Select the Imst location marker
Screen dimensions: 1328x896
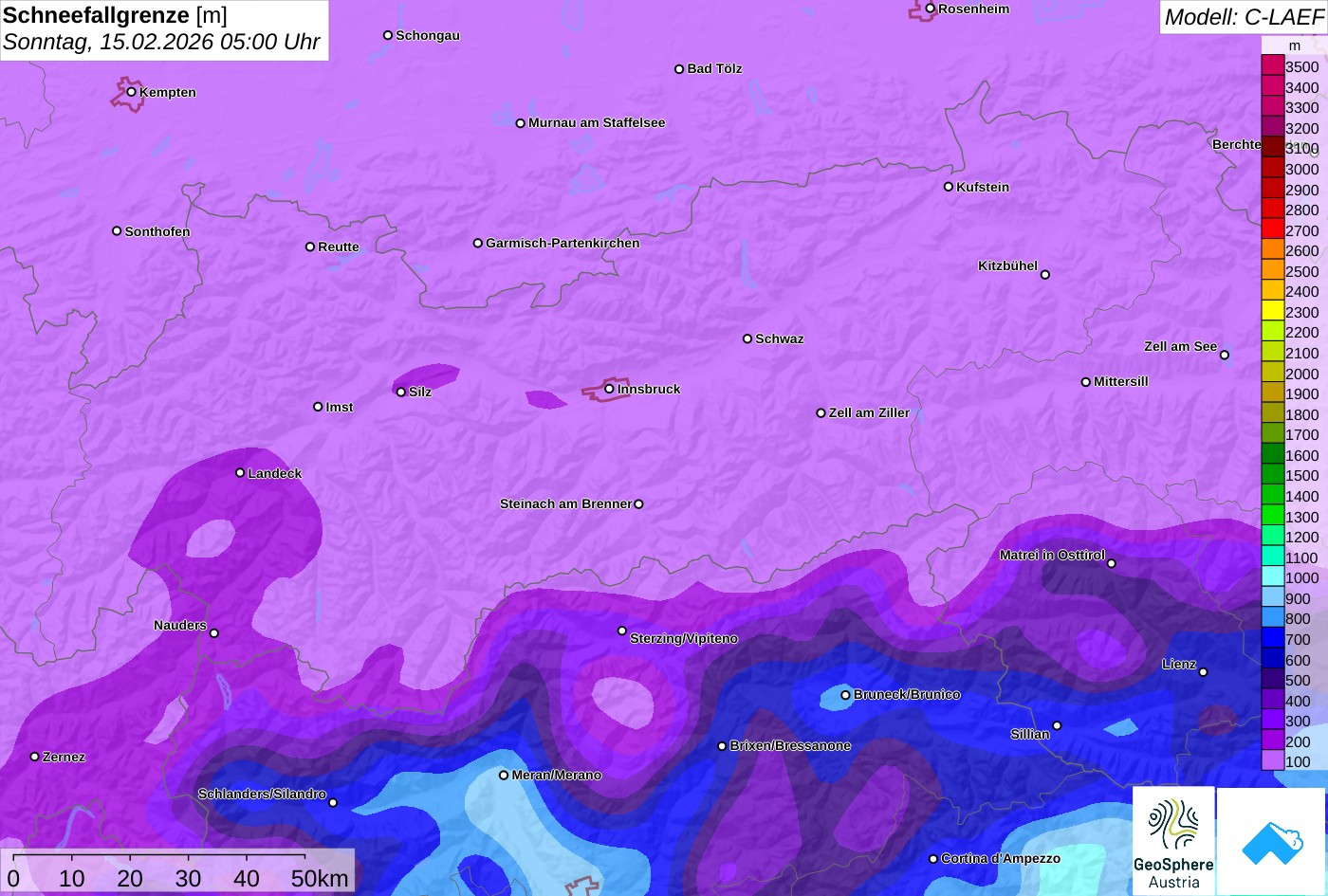click(318, 407)
